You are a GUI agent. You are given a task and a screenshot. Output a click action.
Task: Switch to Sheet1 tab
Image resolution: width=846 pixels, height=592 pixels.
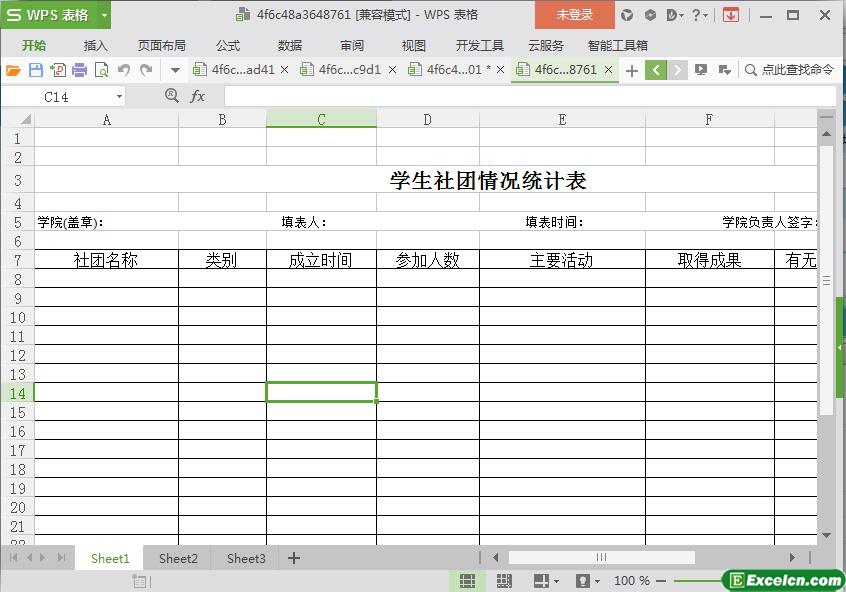tap(110, 559)
